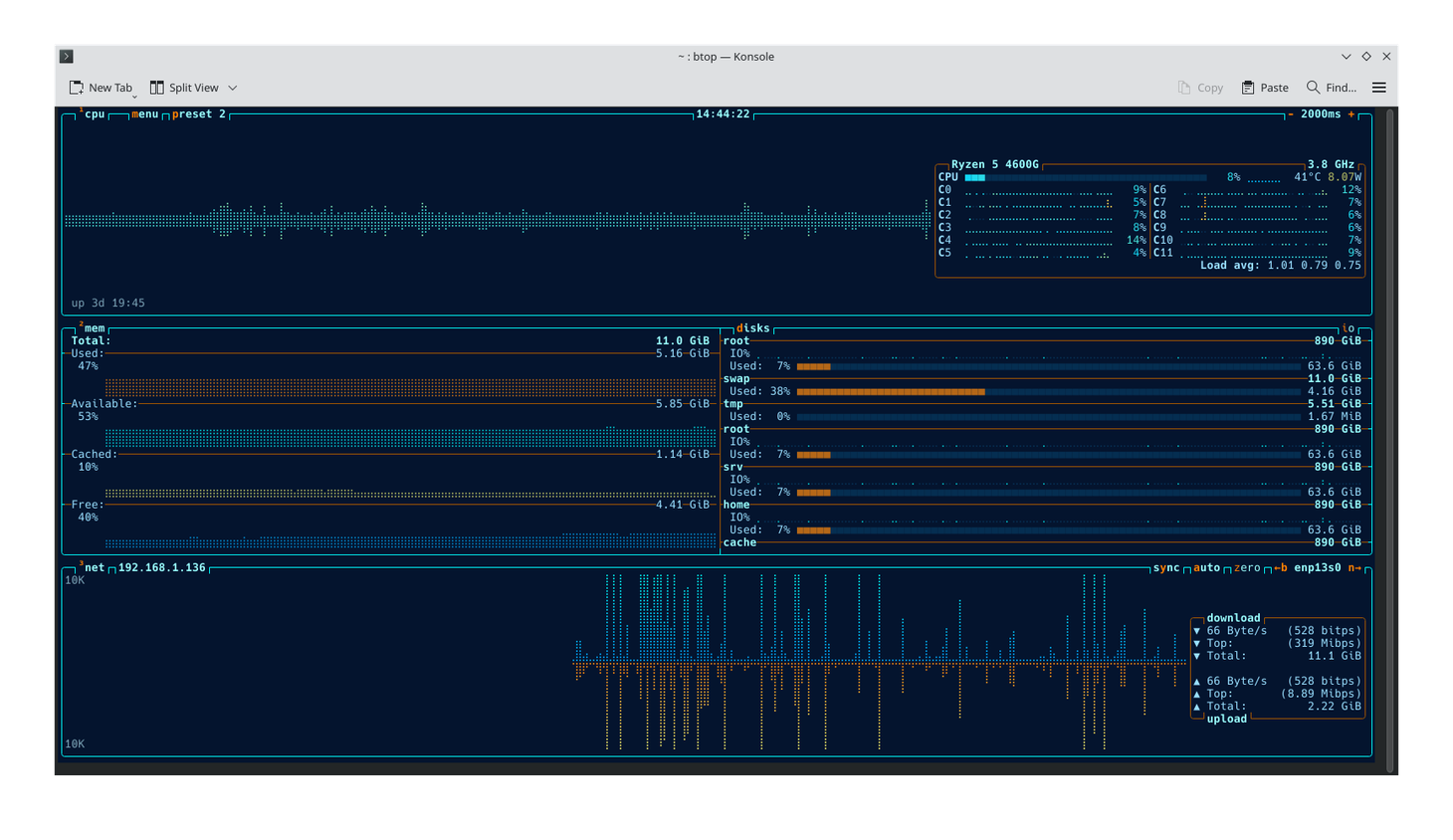Click download Top (319 Mibps) row
Image resolution: width=1453 pixels, height=840 pixels.
point(1277,644)
